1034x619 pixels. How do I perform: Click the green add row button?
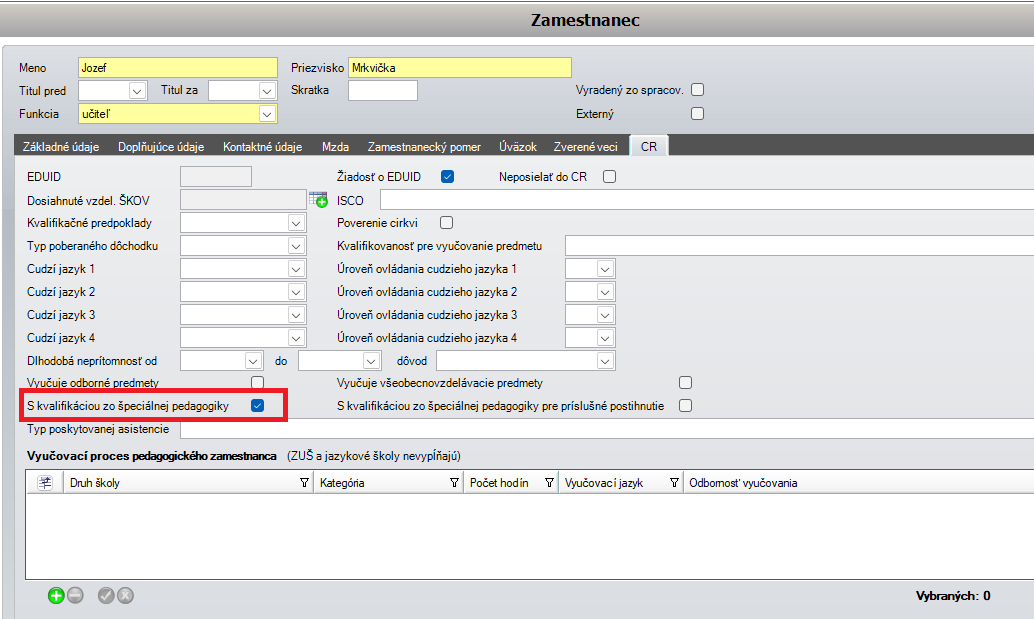[x=56, y=596]
